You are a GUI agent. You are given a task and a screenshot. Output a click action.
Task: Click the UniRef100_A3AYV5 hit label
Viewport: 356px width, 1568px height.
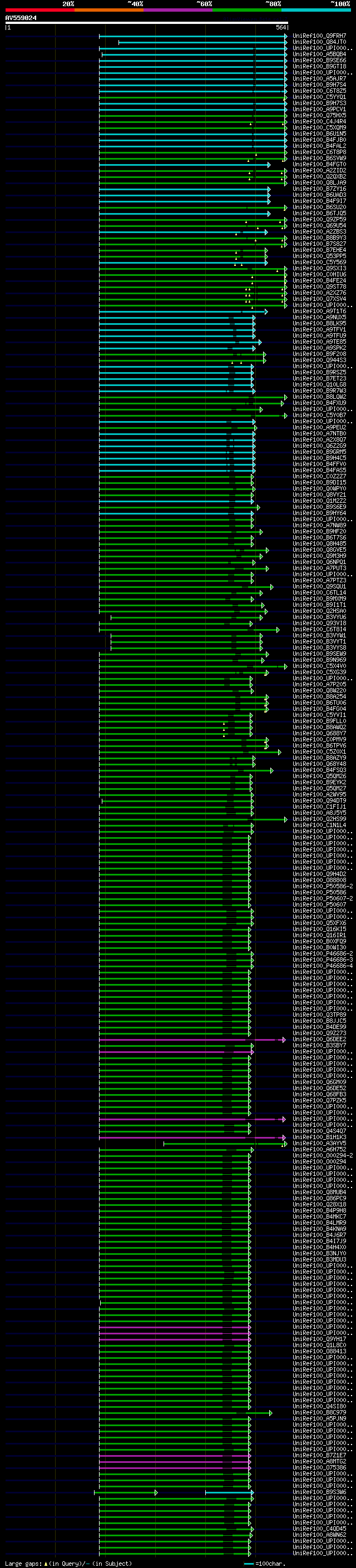coord(319,1144)
